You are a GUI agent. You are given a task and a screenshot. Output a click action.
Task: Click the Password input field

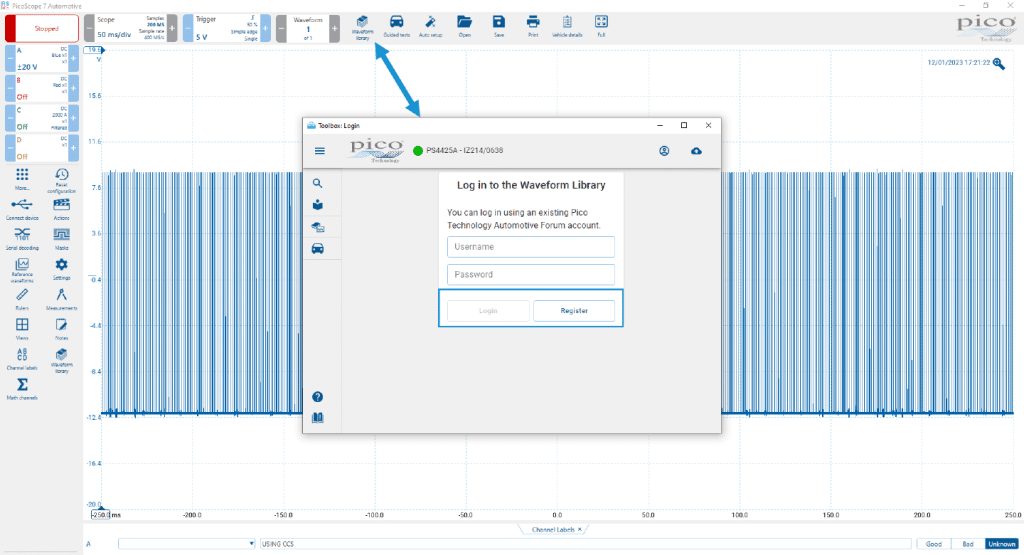pos(530,274)
